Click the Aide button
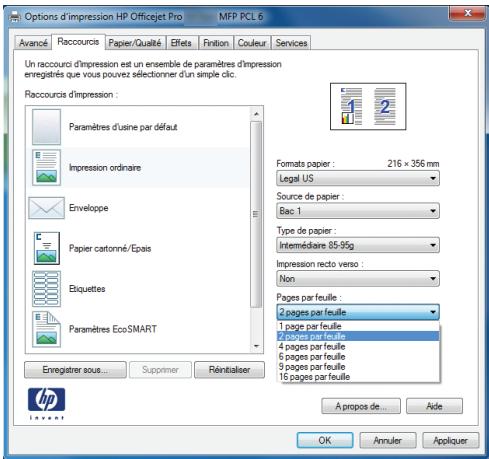This screenshot has width=489, height=459. pos(434,406)
